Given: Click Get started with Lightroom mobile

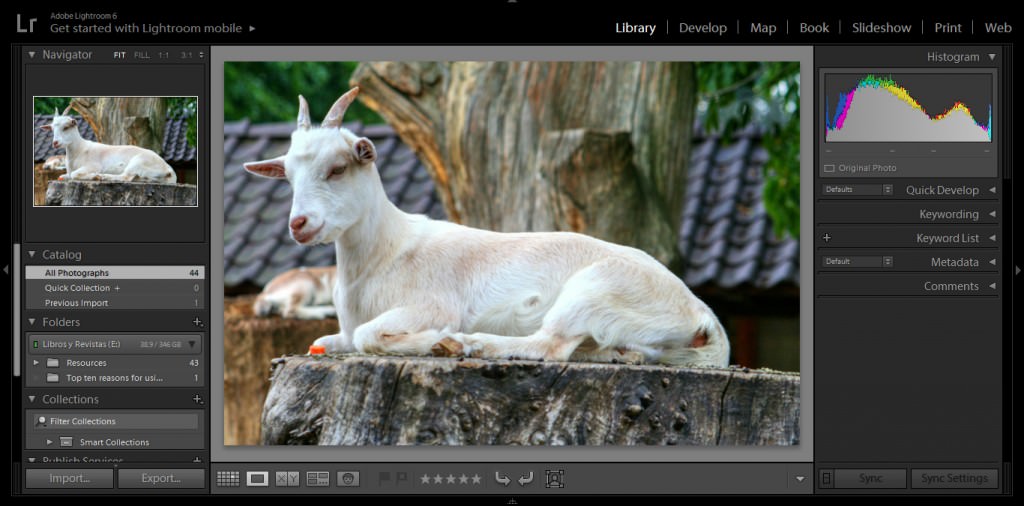Looking at the screenshot, I should 146,29.
